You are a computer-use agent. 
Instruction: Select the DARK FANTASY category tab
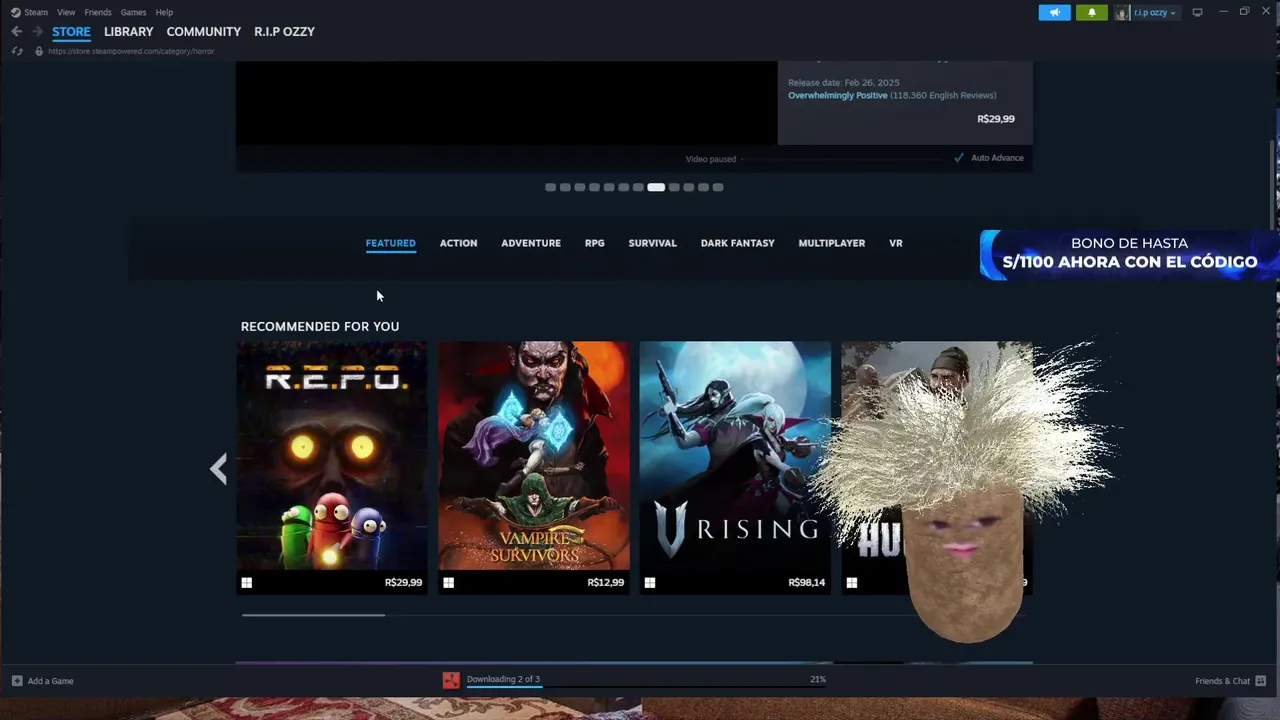pos(737,243)
